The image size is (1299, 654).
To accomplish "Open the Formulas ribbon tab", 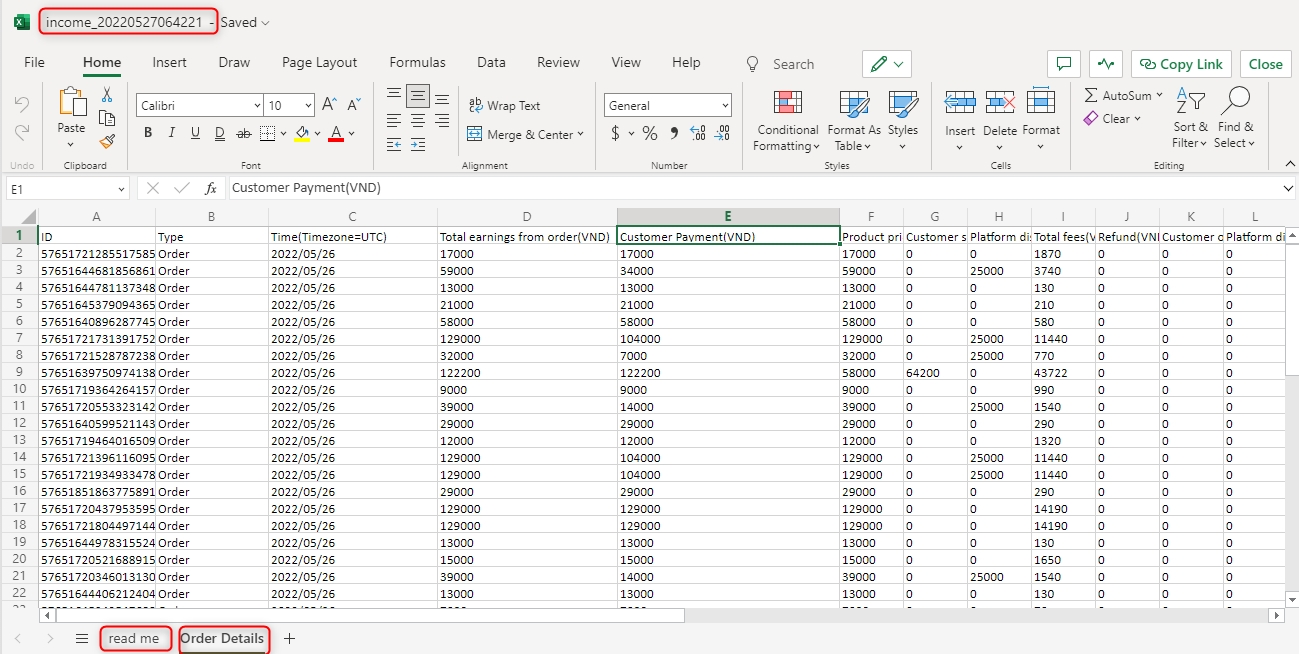I will pyautogui.click(x=417, y=62).
